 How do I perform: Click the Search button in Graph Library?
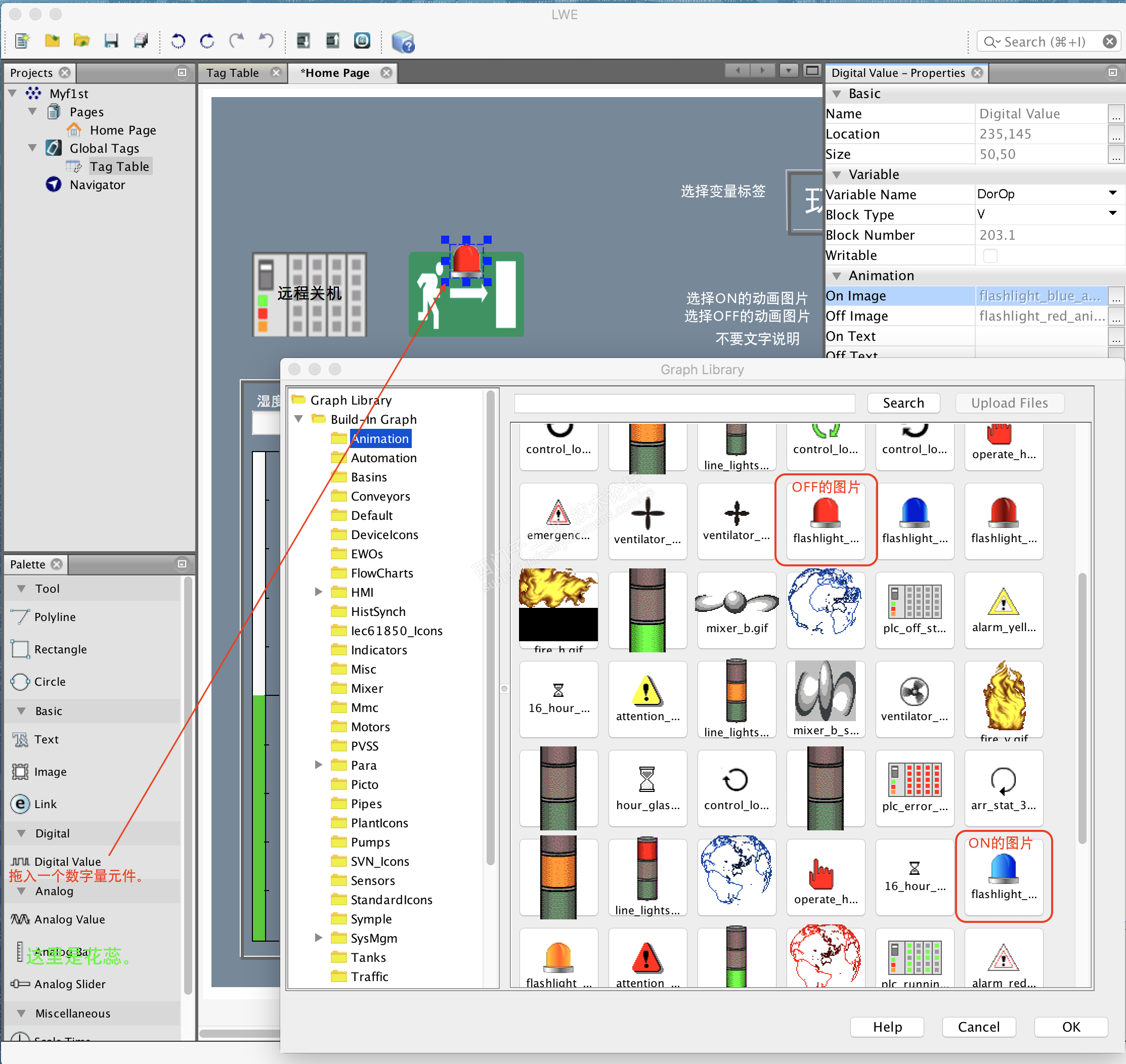pos(903,403)
